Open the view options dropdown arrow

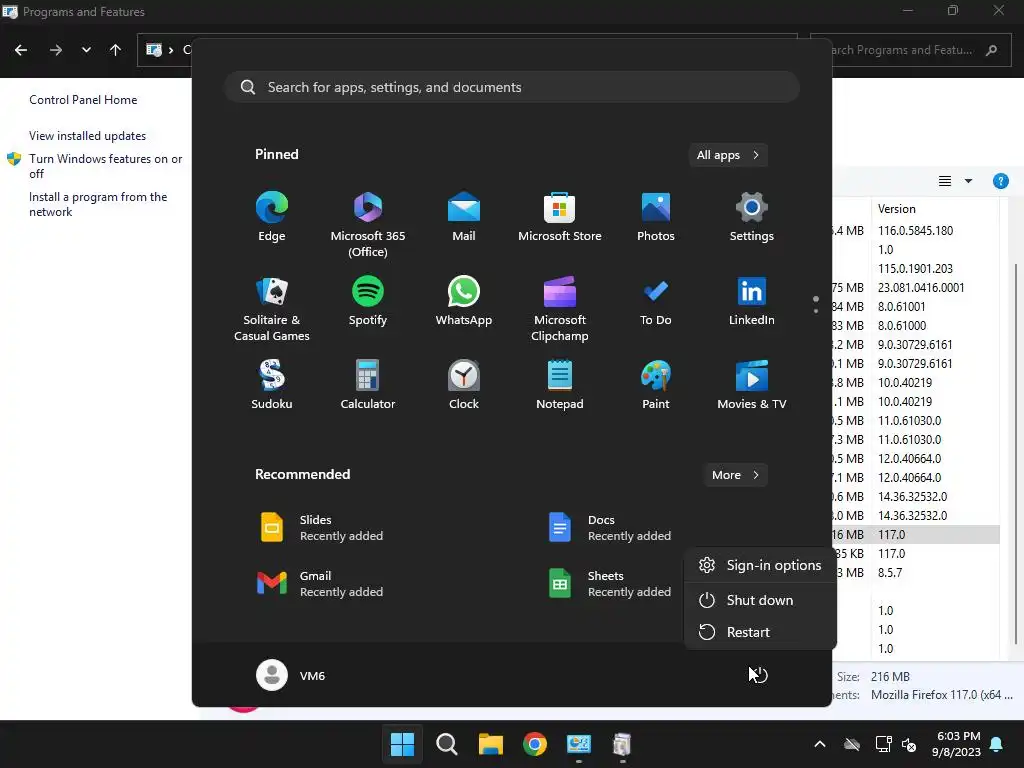[x=968, y=181]
